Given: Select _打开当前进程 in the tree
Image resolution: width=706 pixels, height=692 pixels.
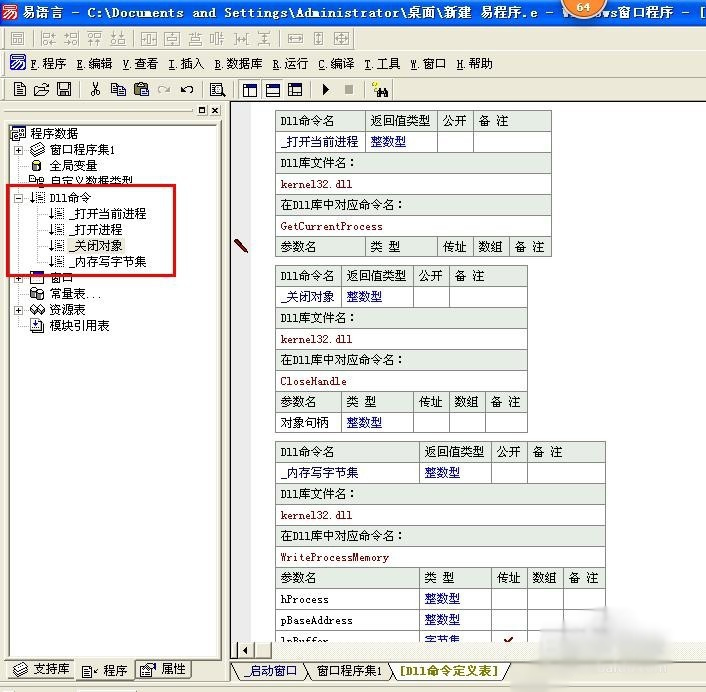Looking at the screenshot, I should click(108, 213).
